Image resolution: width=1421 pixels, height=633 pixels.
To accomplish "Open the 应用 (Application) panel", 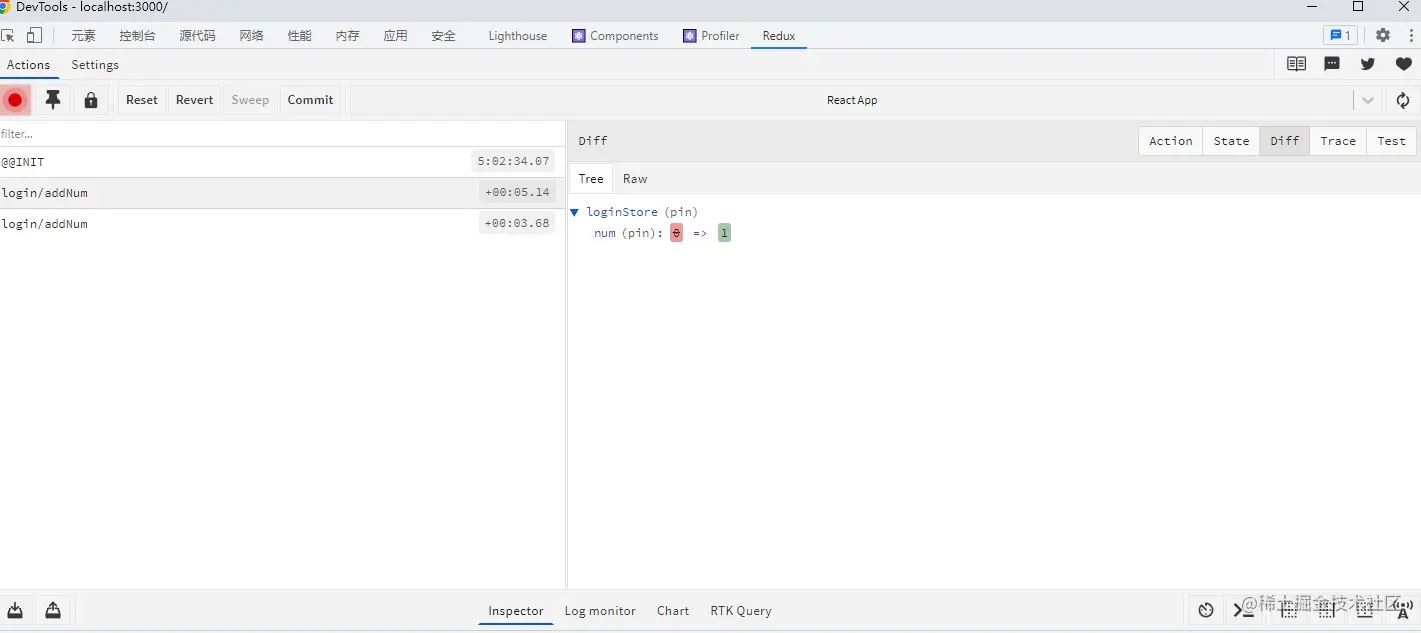I will [395, 36].
